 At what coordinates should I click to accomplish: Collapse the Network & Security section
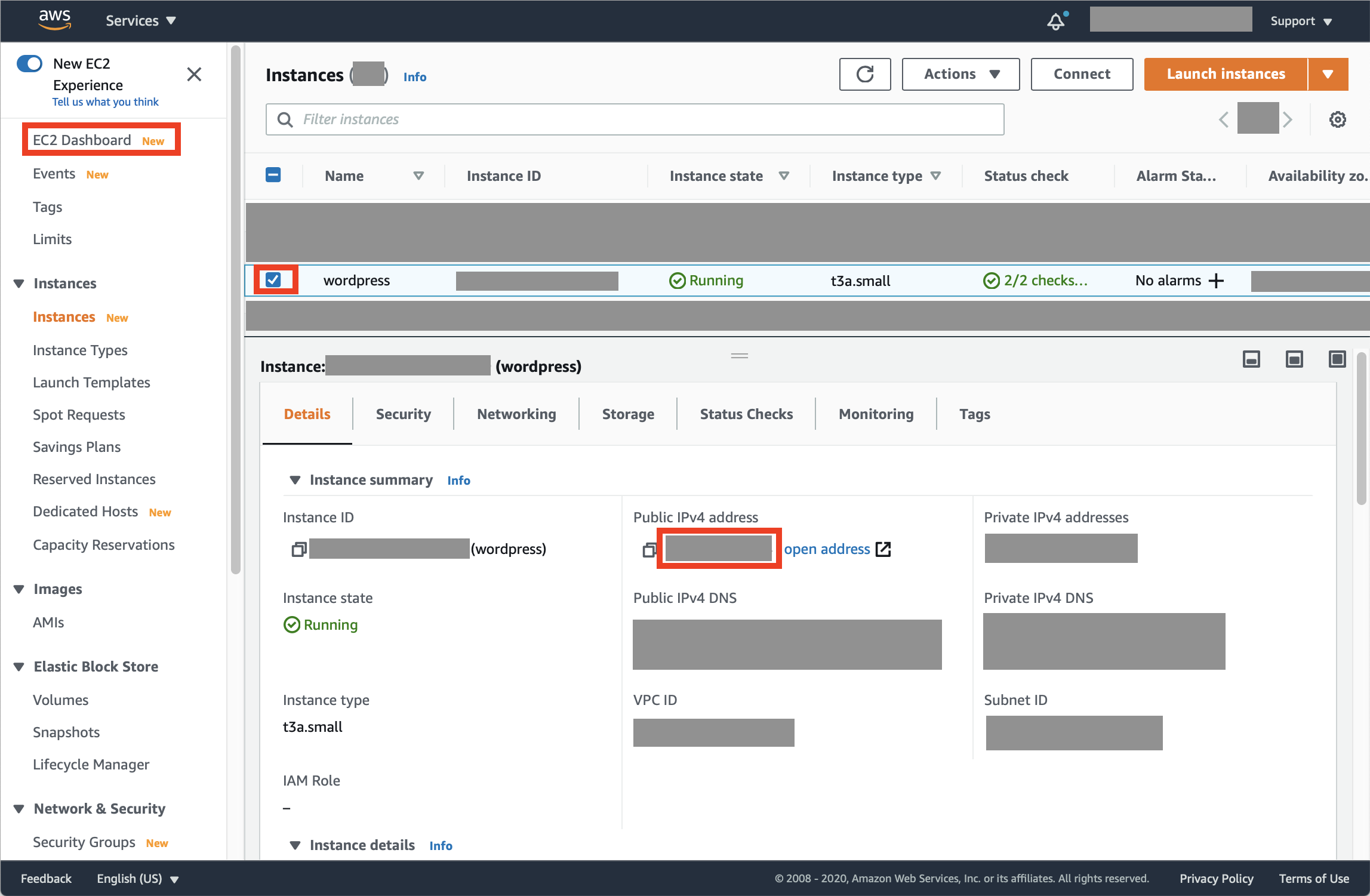(19, 809)
